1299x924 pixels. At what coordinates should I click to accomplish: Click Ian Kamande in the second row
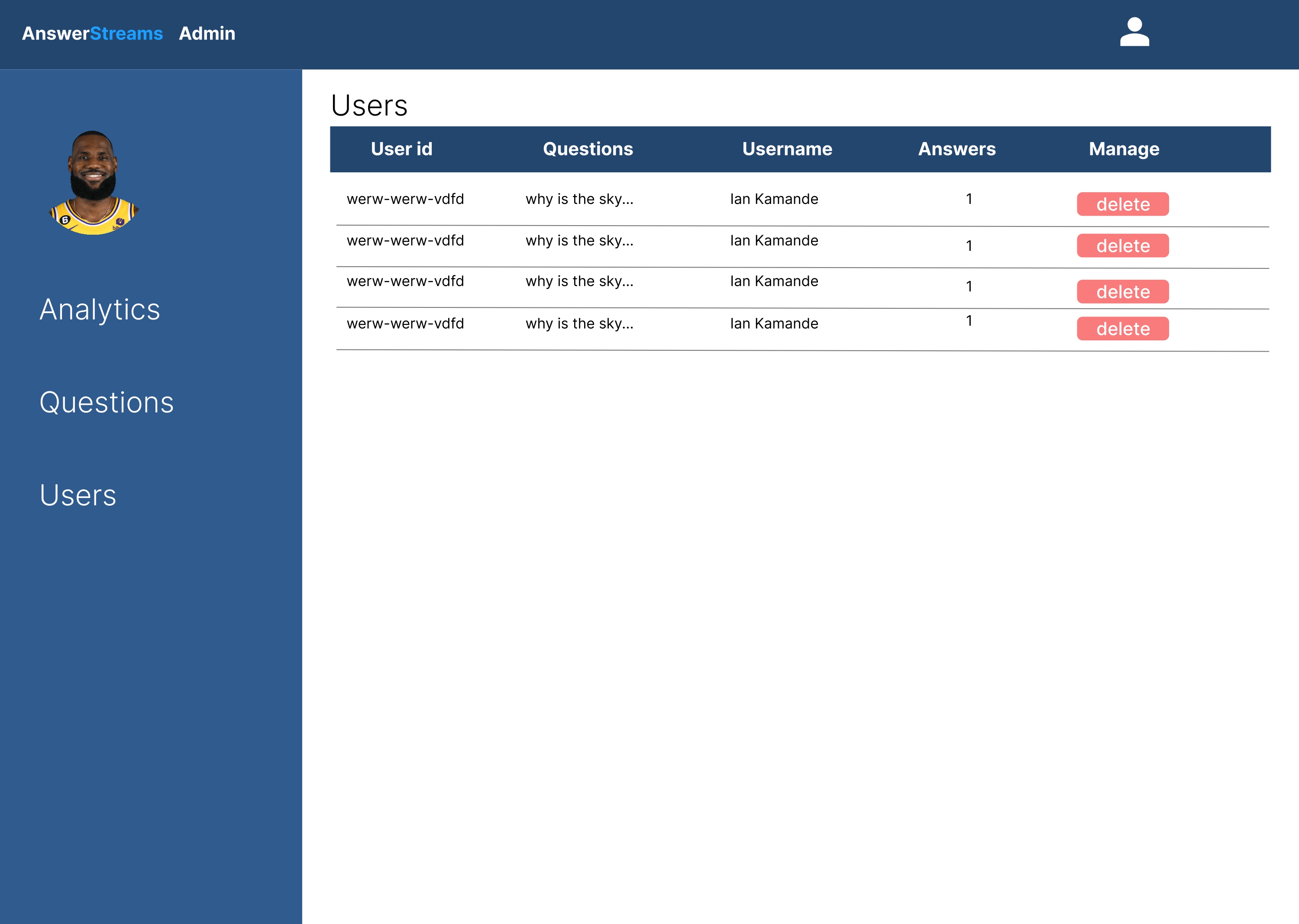pos(774,240)
